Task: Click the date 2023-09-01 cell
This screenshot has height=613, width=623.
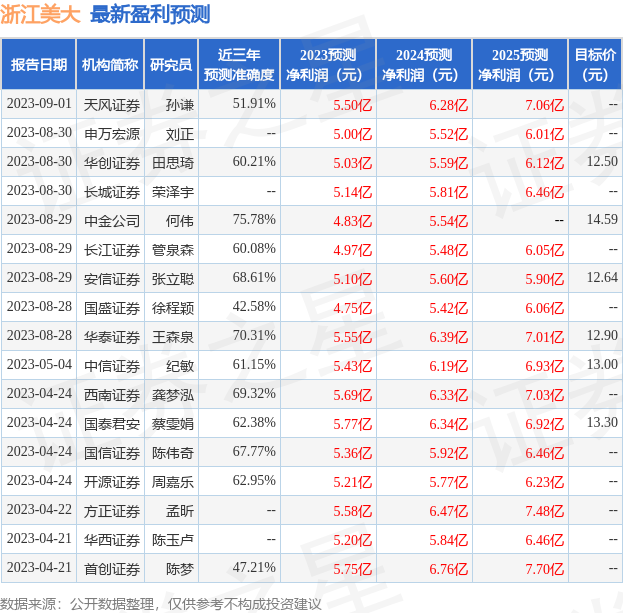Action: 39,104
